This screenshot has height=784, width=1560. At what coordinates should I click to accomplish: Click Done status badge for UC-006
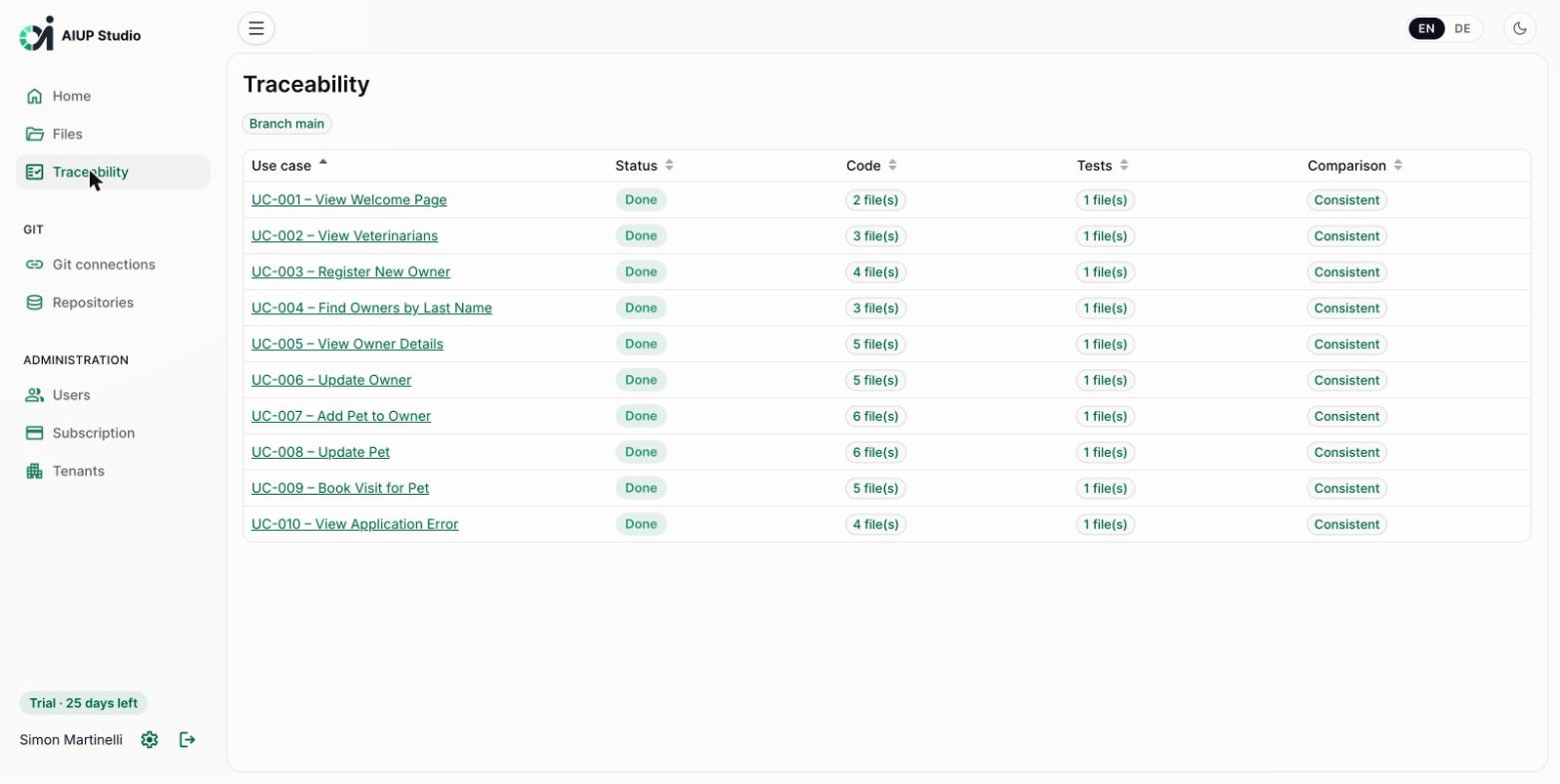(x=641, y=379)
